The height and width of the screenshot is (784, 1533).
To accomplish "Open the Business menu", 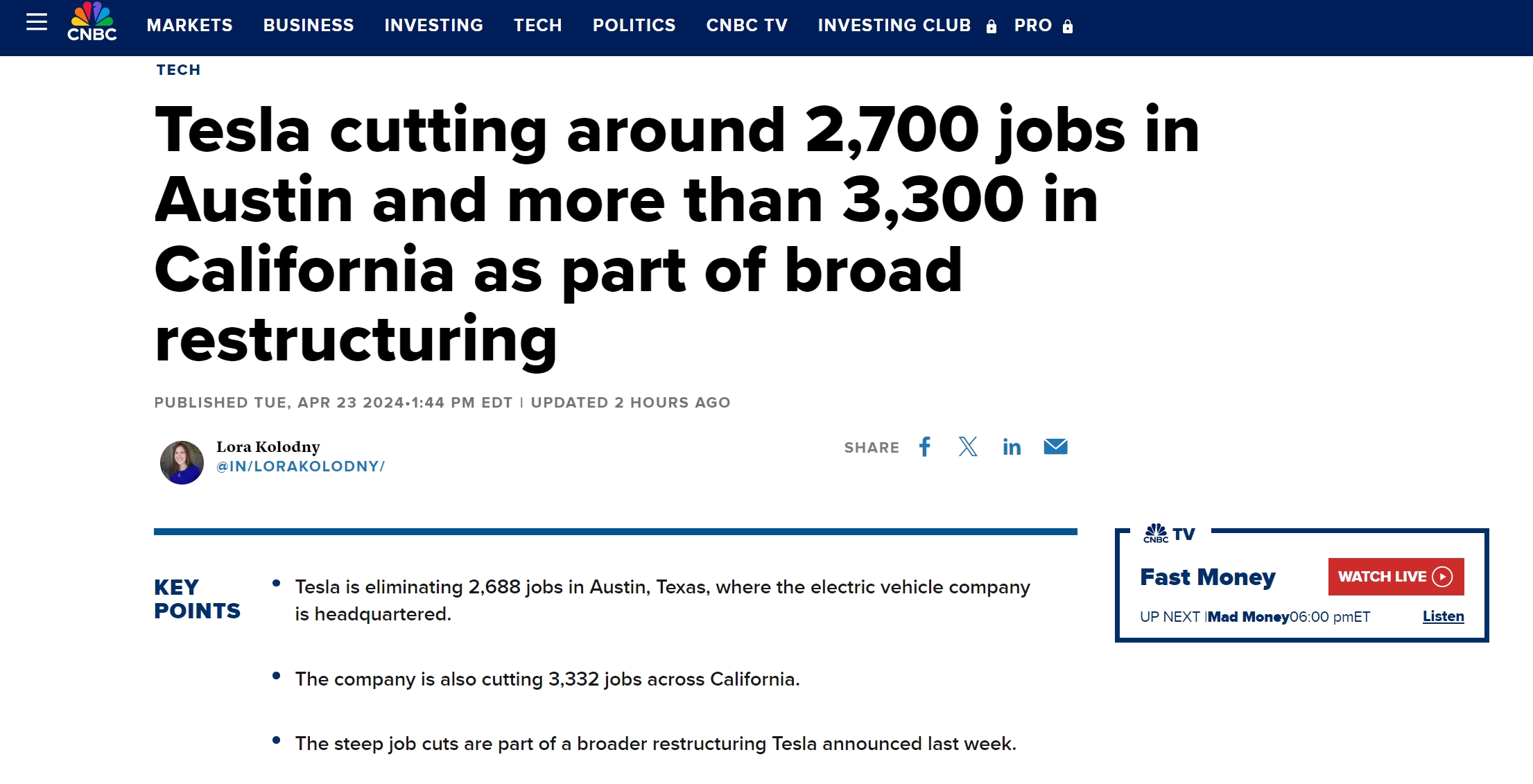I will click(309, 26).
